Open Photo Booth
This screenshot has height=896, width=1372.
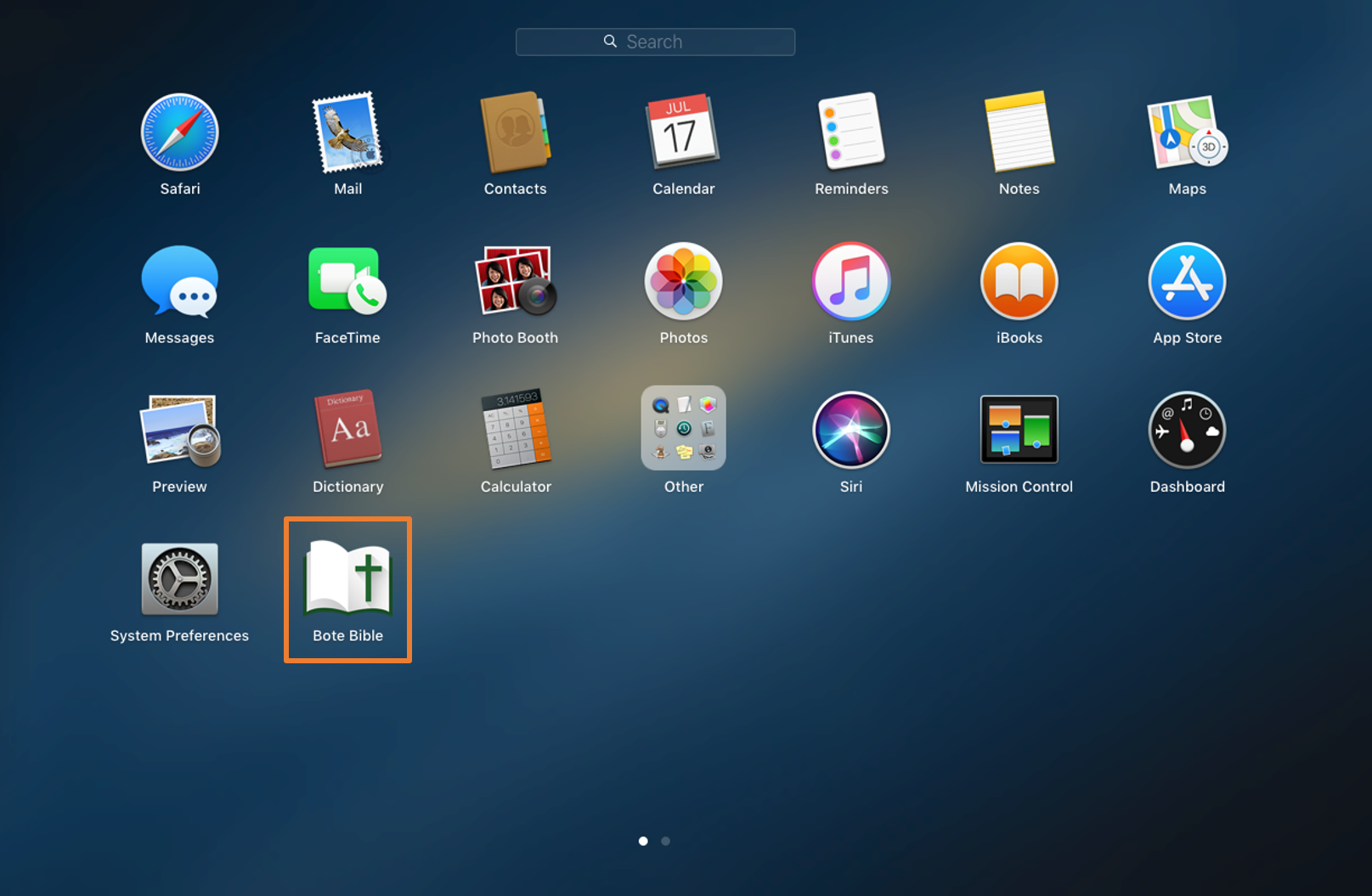point(515,282)
